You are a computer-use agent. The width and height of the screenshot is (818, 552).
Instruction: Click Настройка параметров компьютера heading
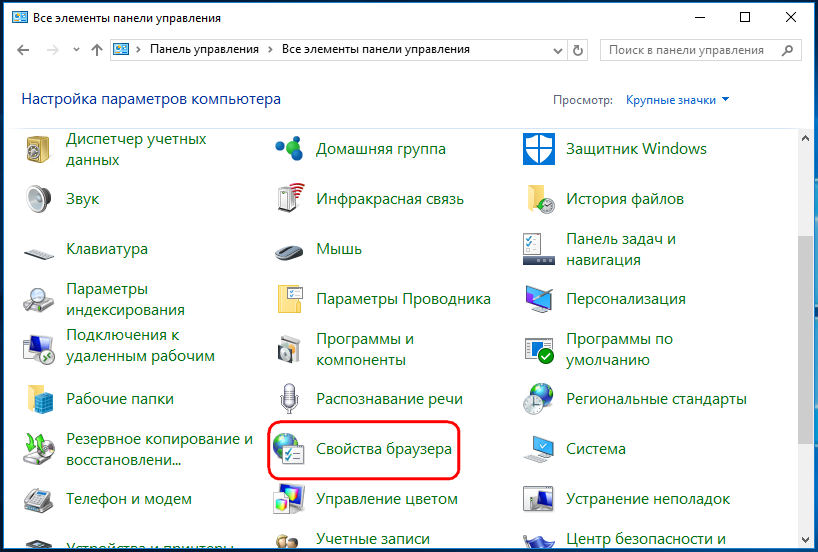point(151,99)
